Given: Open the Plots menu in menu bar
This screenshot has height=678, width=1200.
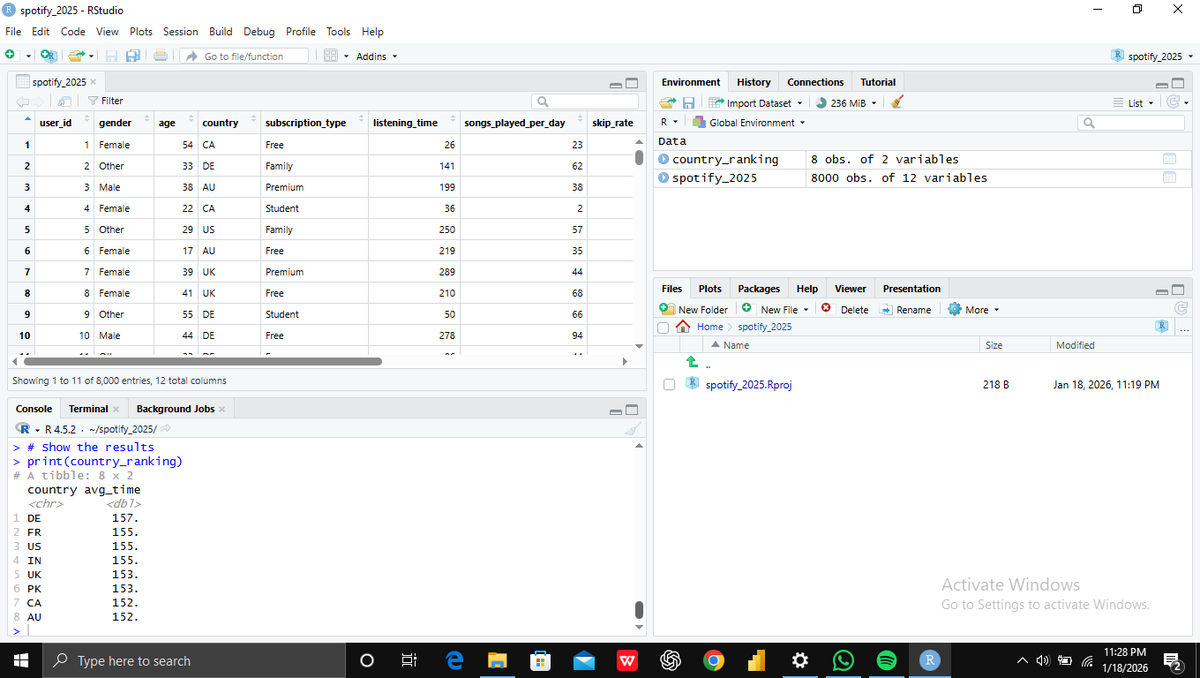Looking at the screenshot, I should tap(140, 31).
